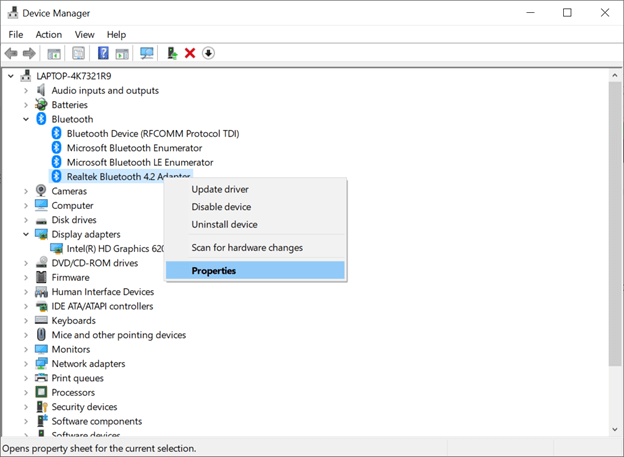Image resolution: width=624 pixels, height=457 pixels.
Task: Expand the Software components chevron
Action: pyautogui.click(x=26, y=421)
